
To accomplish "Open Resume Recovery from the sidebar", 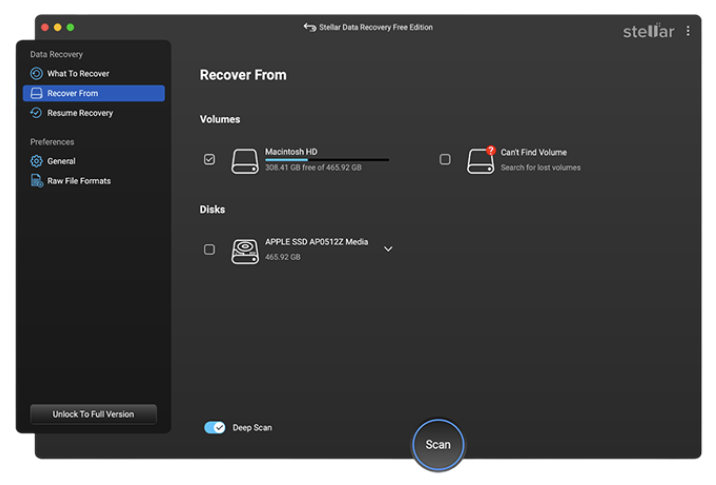I will point(80,113).
